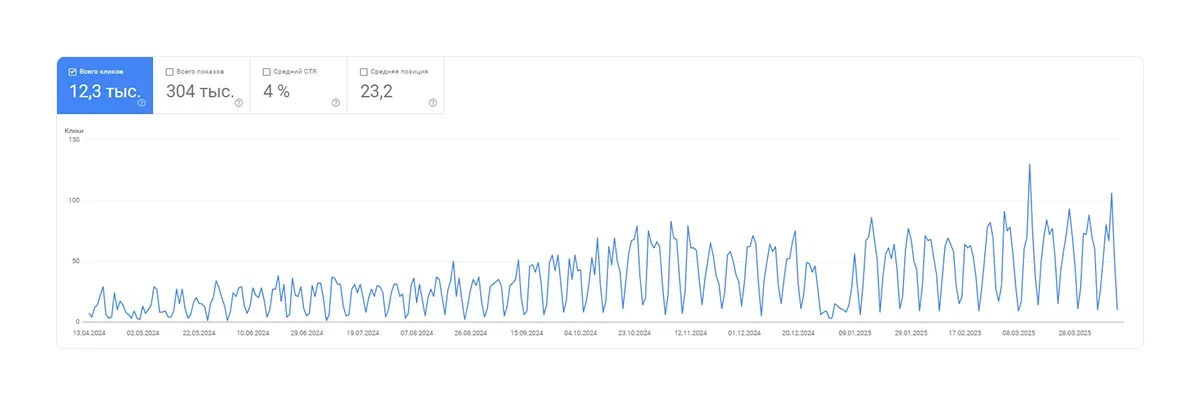Click the 15.09.2024 date label
Image resolution: width=1200 pixels, height=405 pixels.
click(x=525, y=332)
